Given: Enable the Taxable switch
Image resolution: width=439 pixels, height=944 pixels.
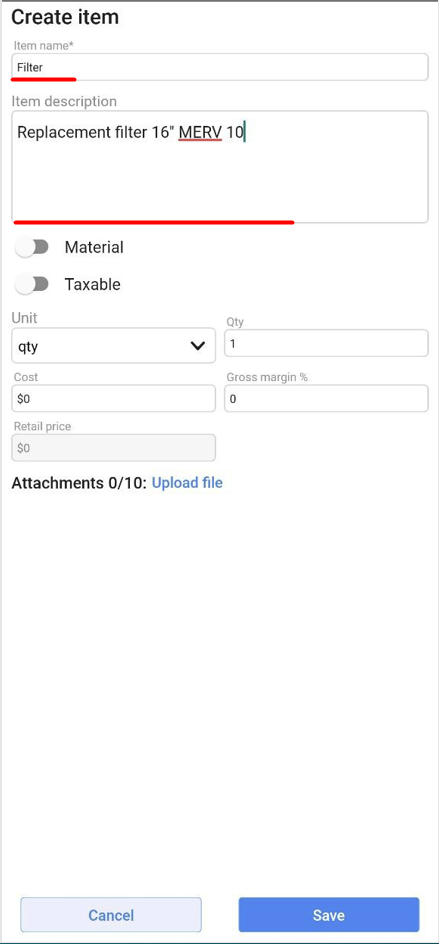Looking at the screenshot, I should [32, 284].
